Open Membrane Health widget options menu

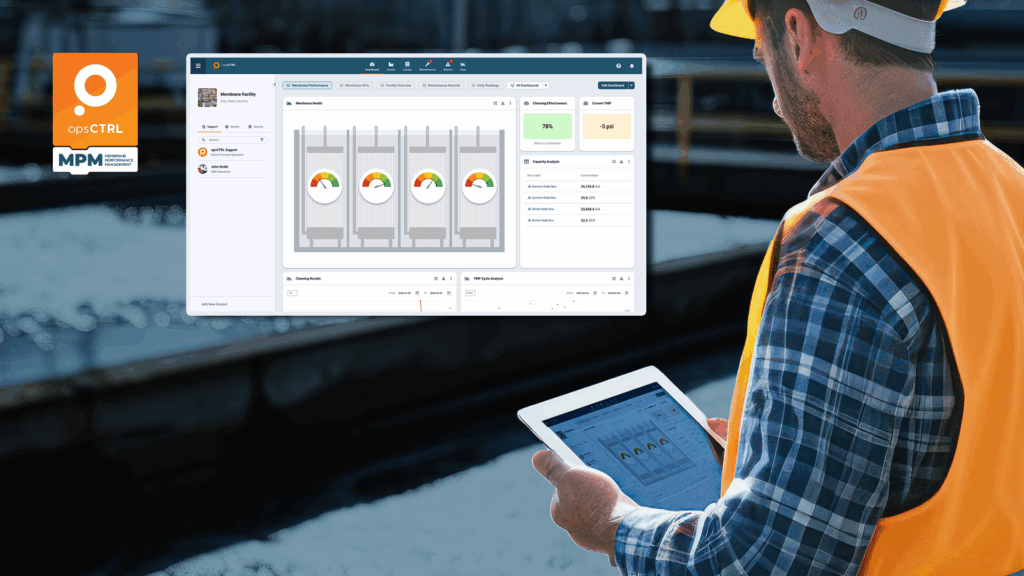(x=511, y=103)
